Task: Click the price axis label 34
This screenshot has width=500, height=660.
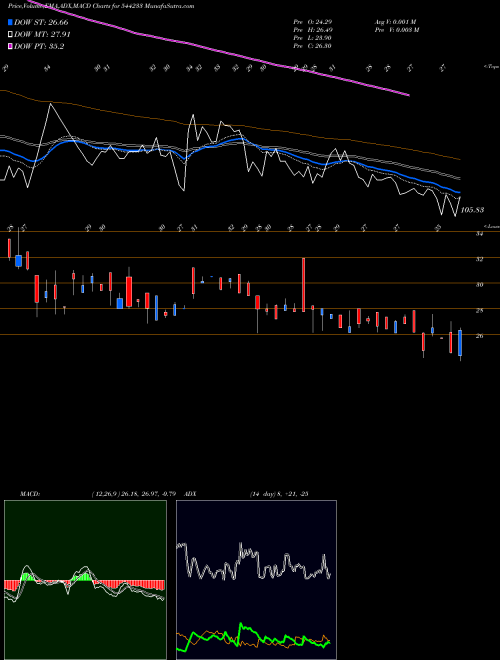Action: pyautogui.click(x=479, y=234)
